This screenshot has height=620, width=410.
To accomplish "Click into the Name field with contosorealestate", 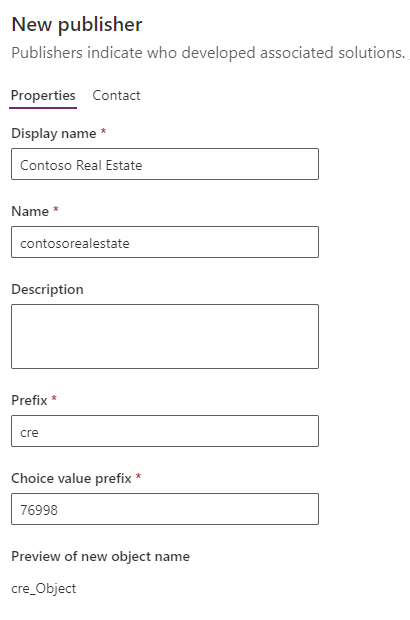I will point(165,242).
